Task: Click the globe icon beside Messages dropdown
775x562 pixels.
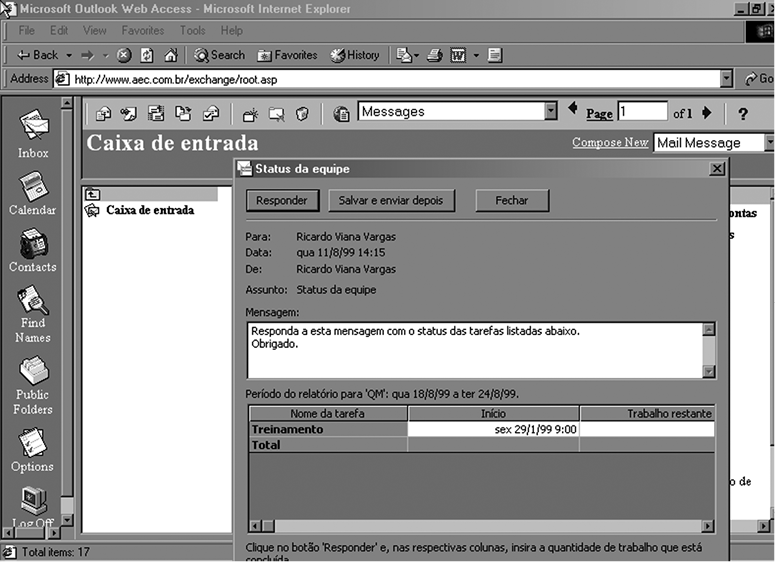Action: 341,114
